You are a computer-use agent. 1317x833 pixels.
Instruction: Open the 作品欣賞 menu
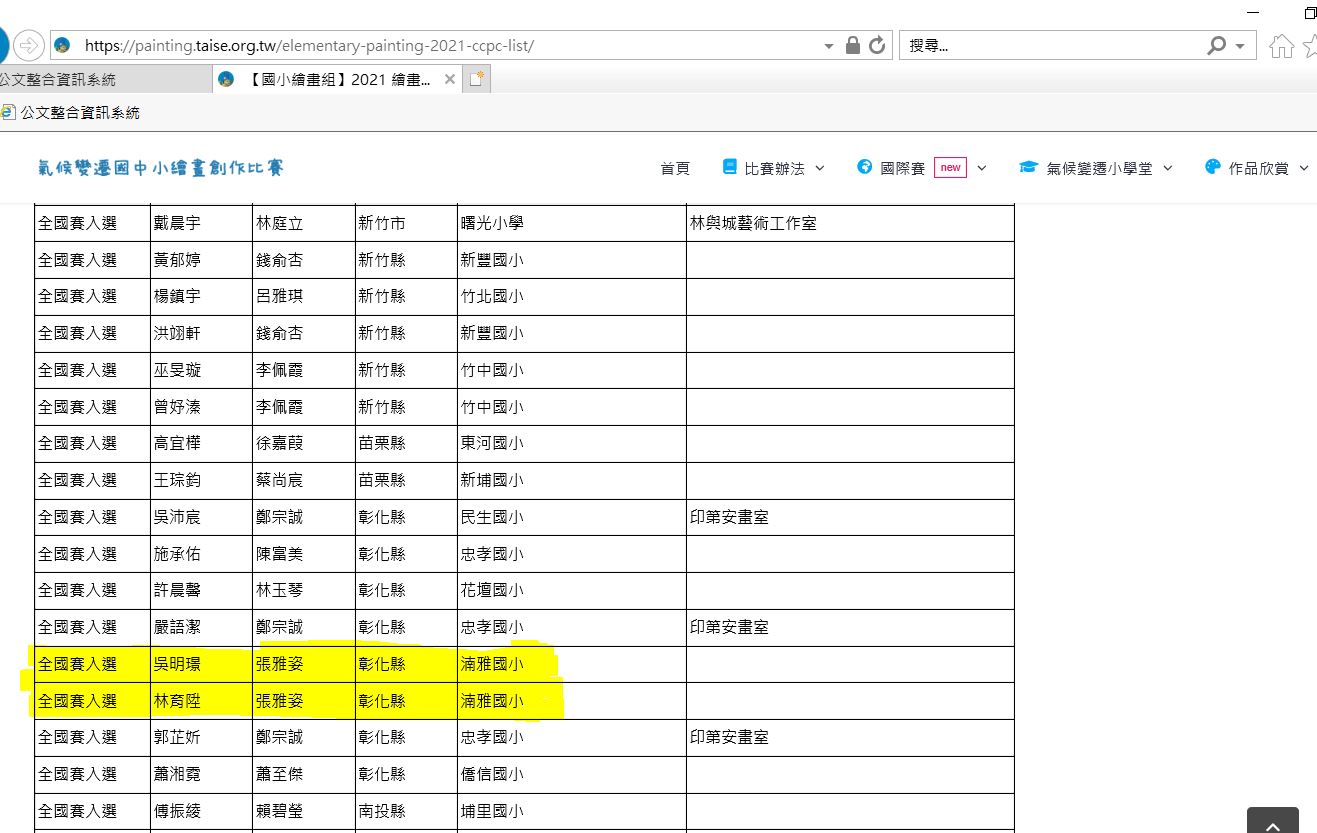click(1257, 168)
